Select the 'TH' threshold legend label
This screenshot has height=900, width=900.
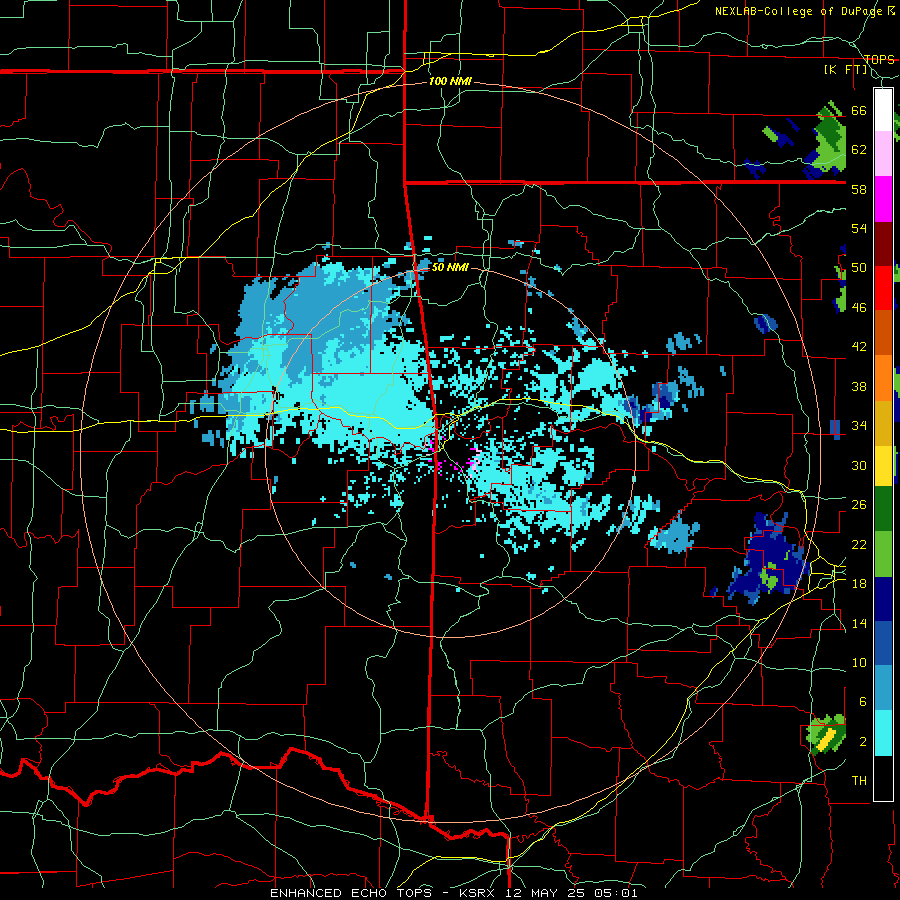(859, 781)
